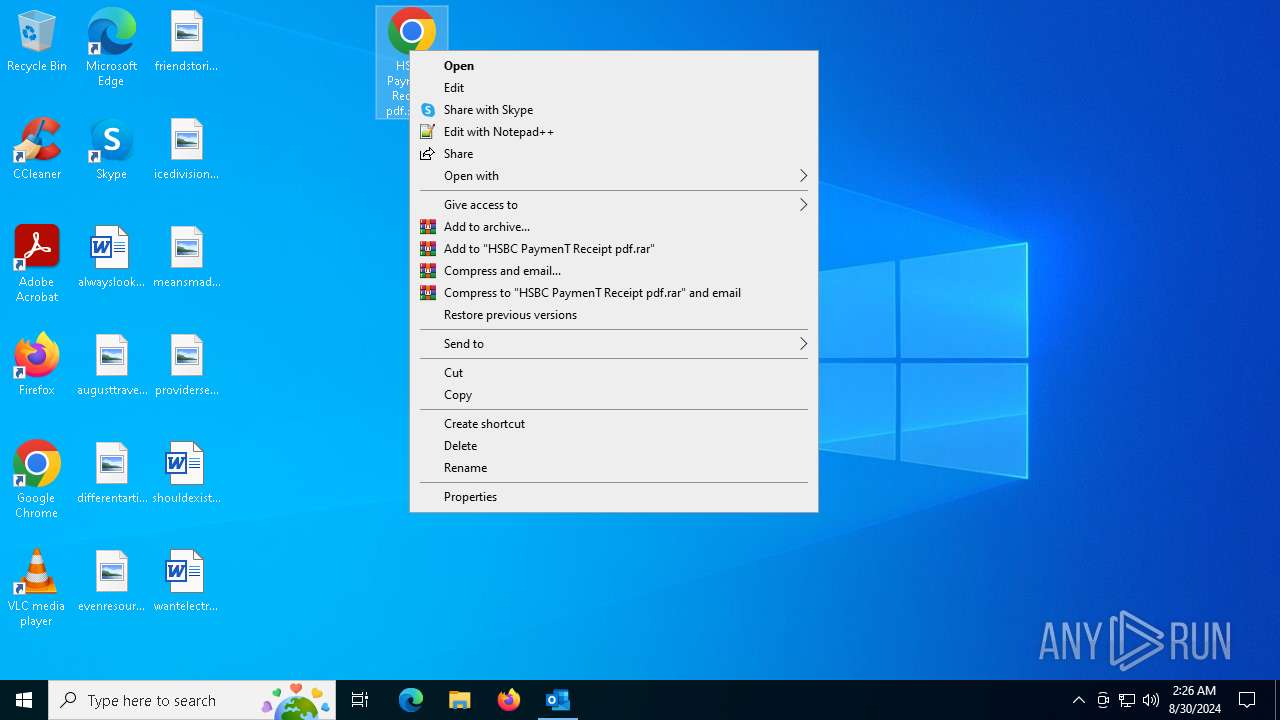Choose Delete in the context menu

[614, 446]
